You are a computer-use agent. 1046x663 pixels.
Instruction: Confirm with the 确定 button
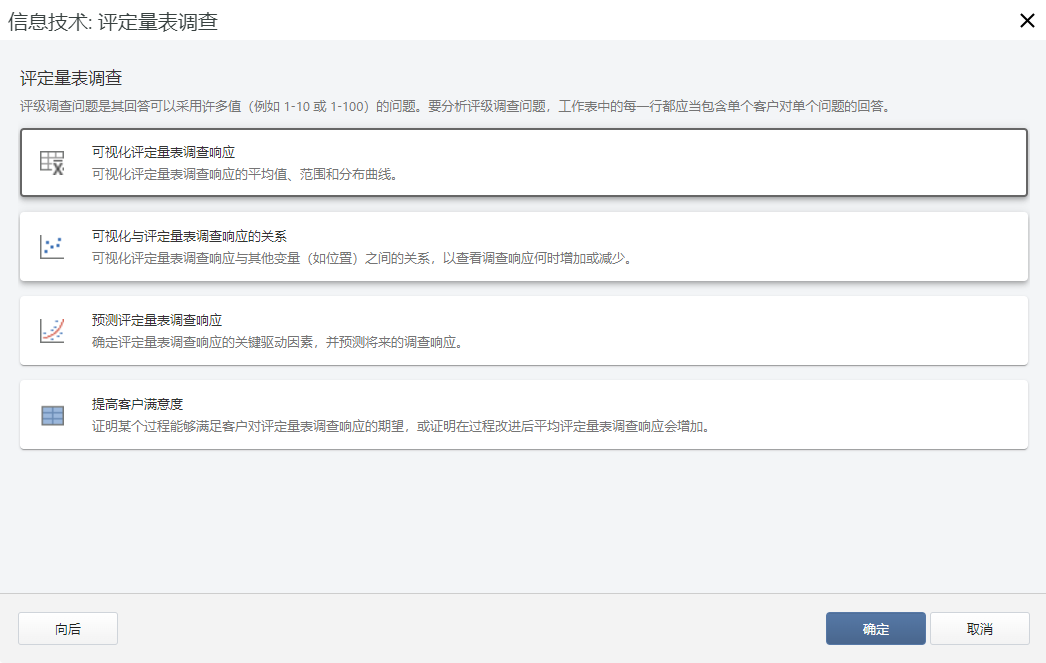(875, 628)
